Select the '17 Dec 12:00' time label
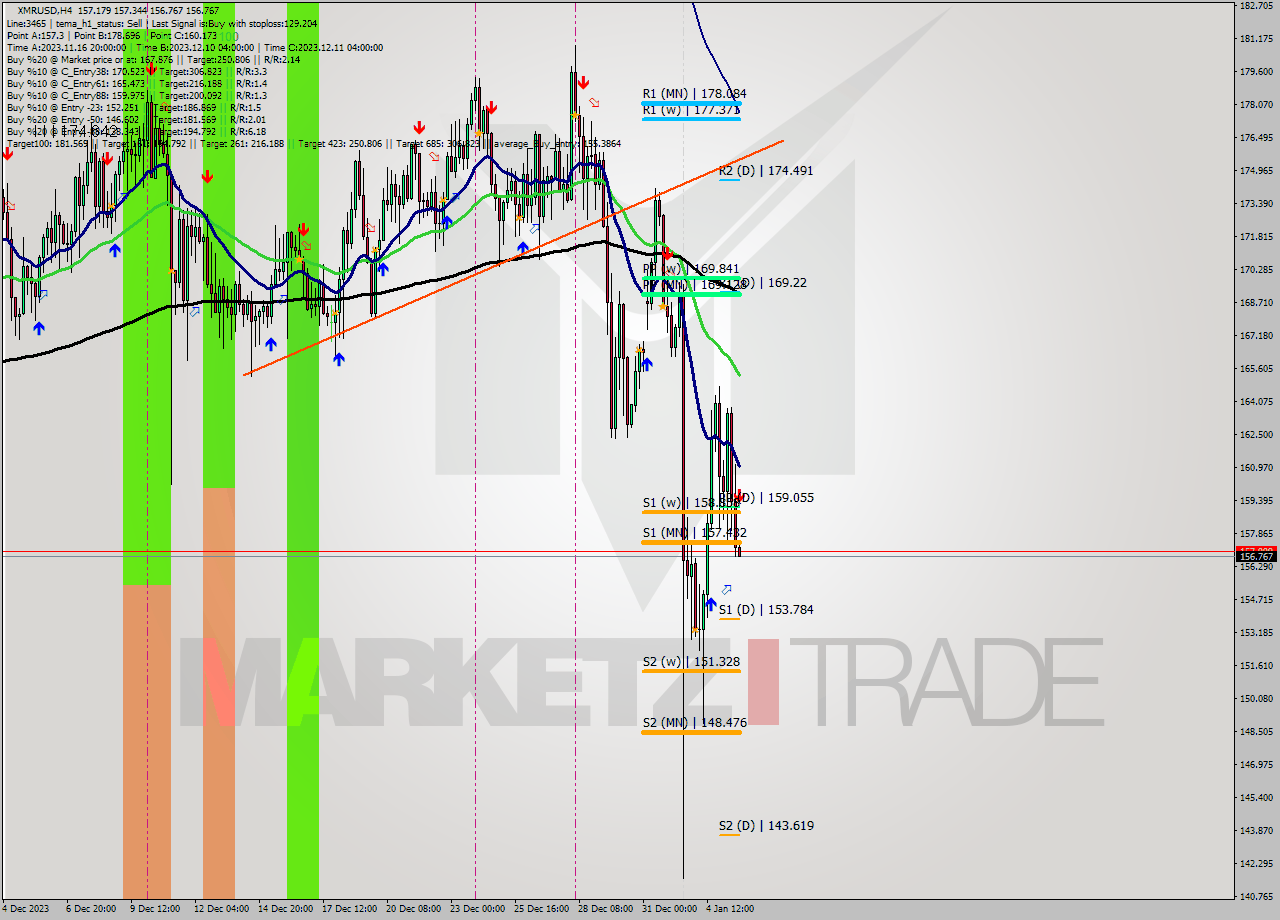 pos(350,909)
